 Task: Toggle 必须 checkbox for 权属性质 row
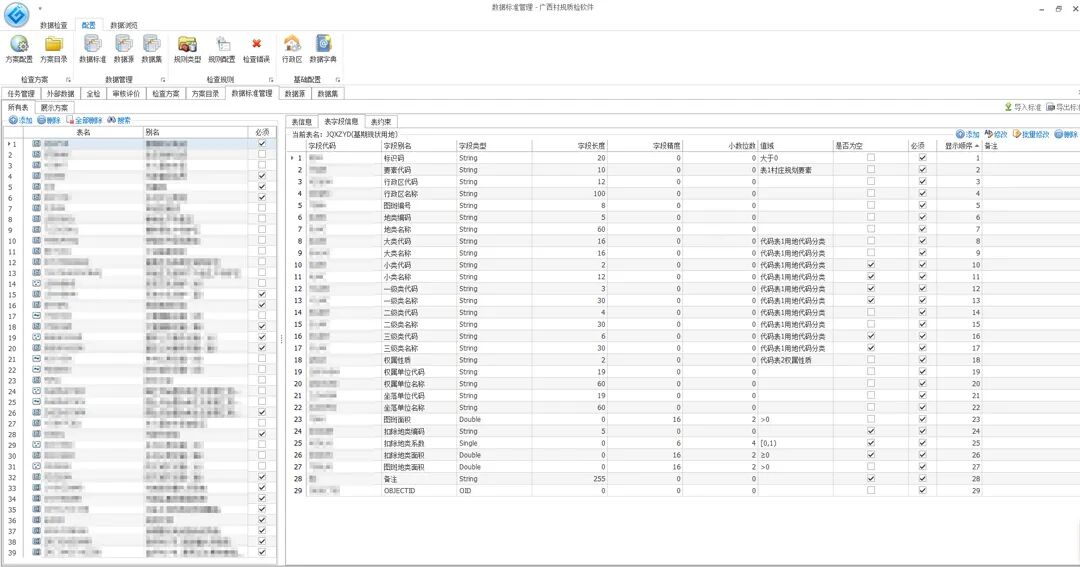tap(922, 360)
